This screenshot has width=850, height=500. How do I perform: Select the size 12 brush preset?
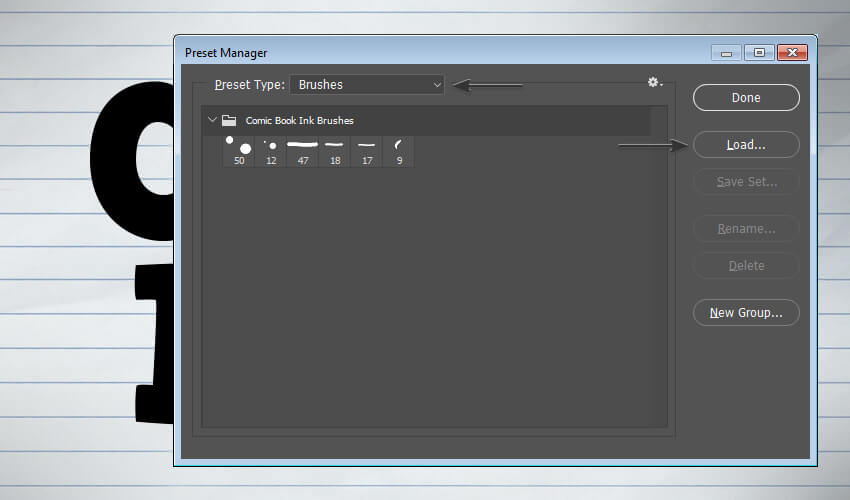click(271, 151)
